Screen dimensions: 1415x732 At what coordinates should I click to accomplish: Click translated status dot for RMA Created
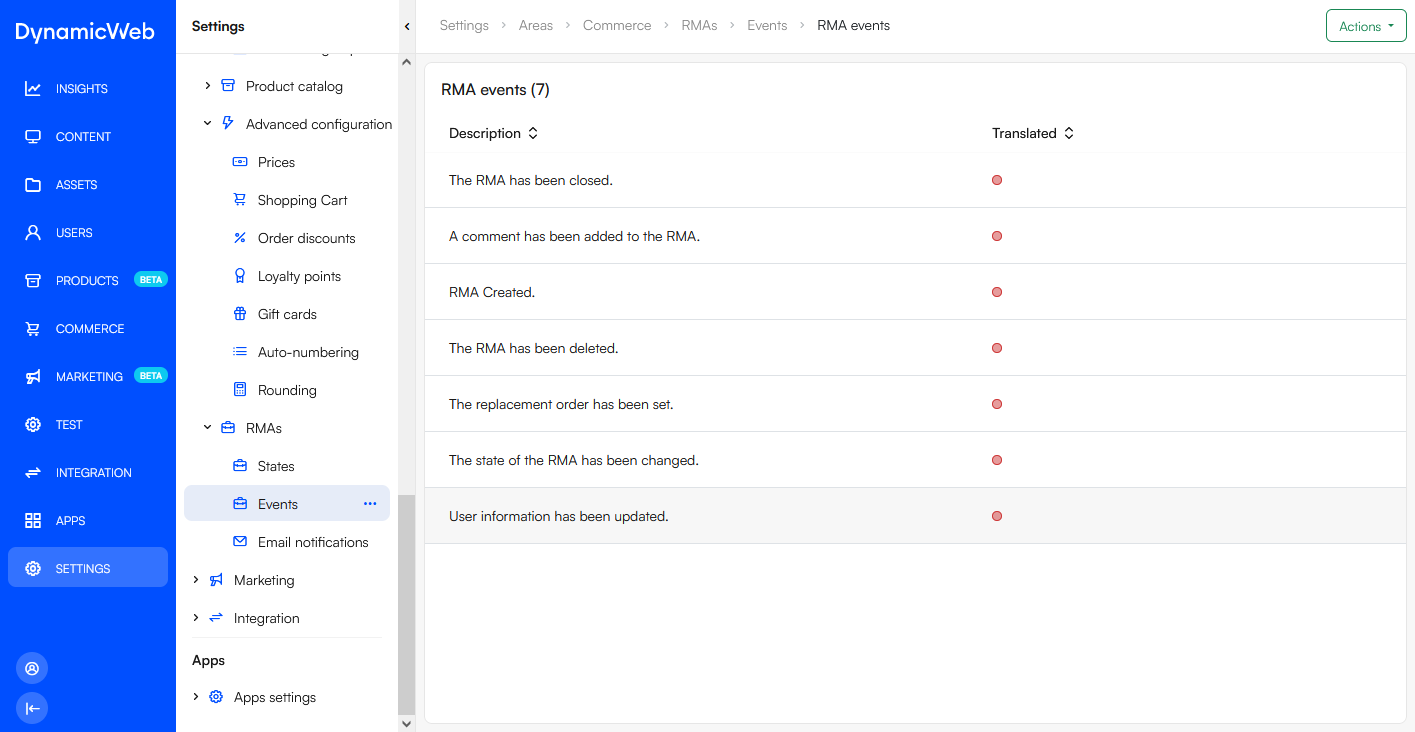[x=997, y=292]
